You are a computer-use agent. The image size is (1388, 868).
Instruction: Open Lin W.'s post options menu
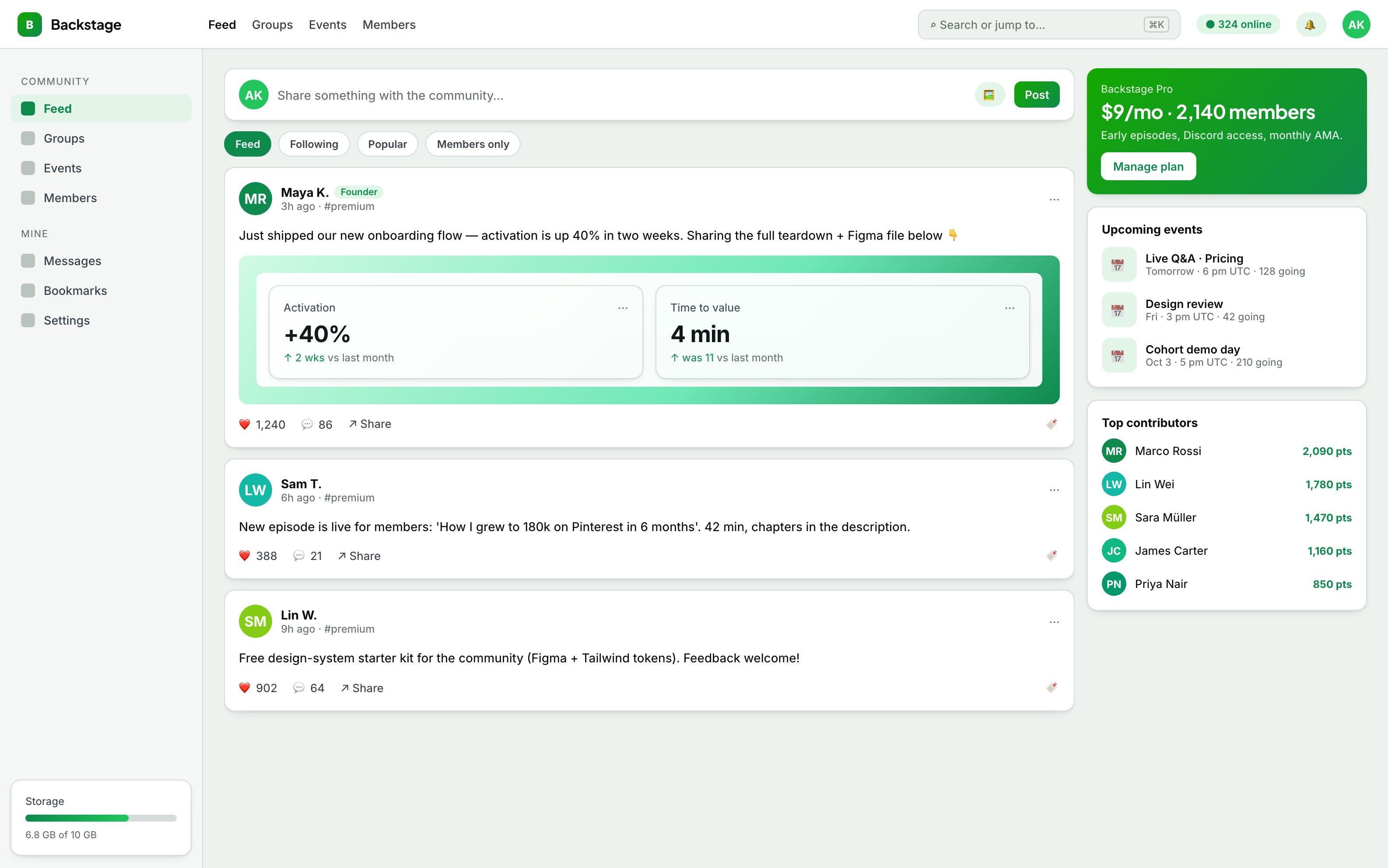click(1054, 622)
